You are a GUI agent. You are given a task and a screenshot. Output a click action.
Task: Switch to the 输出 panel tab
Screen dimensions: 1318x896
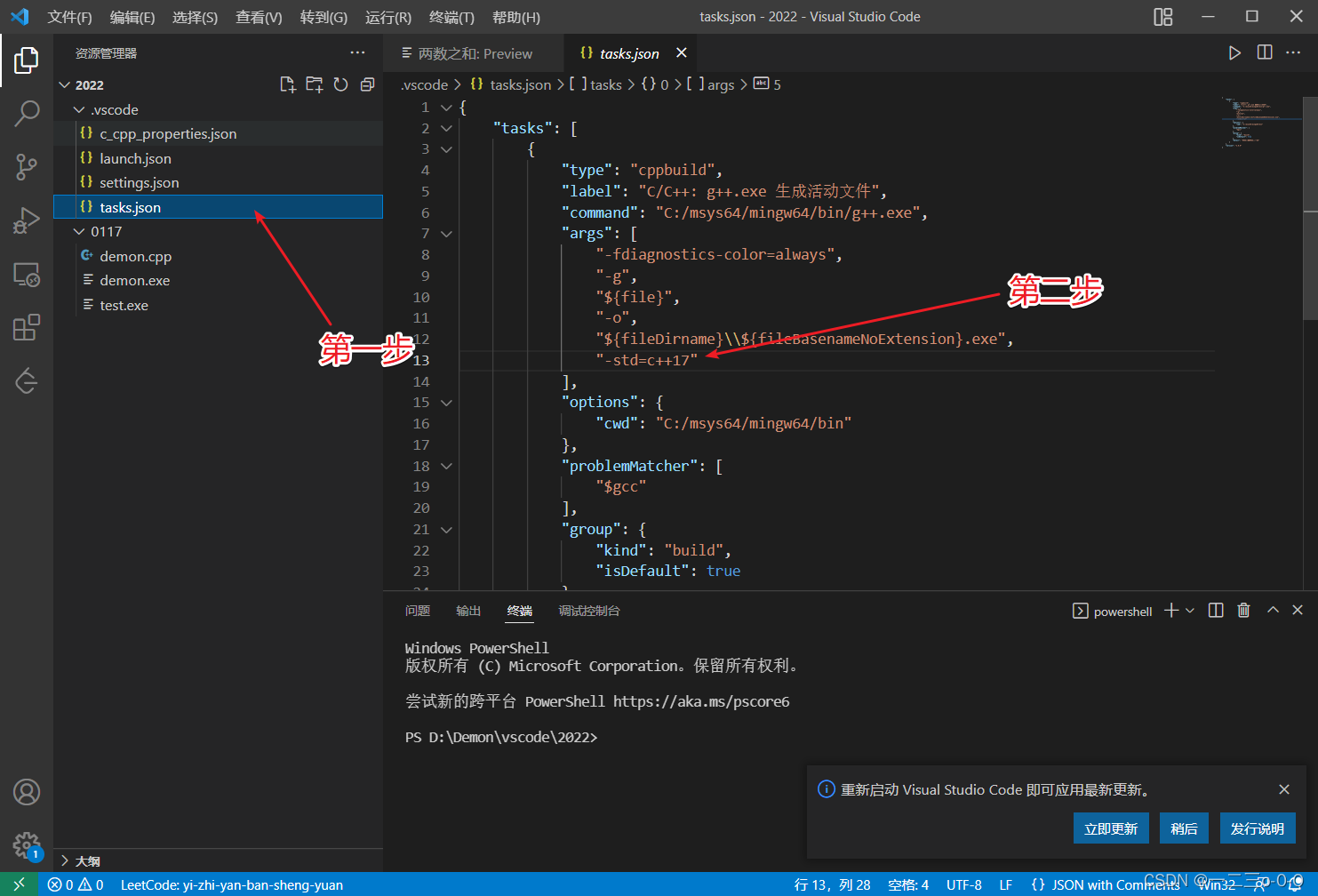(x=468, y=611)
